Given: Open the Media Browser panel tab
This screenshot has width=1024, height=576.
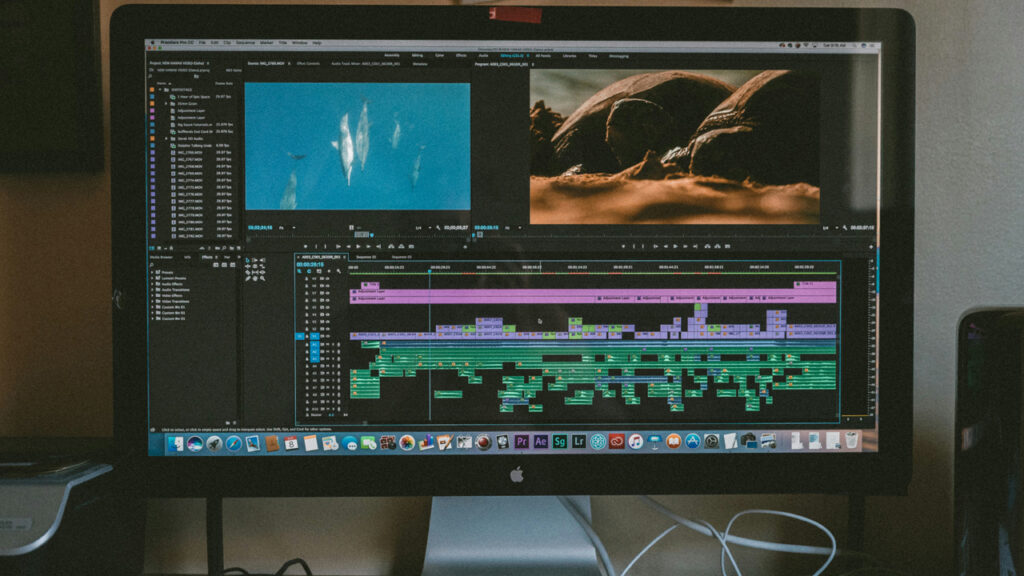Looking at the screenshot, I should [x=162, y=257].
